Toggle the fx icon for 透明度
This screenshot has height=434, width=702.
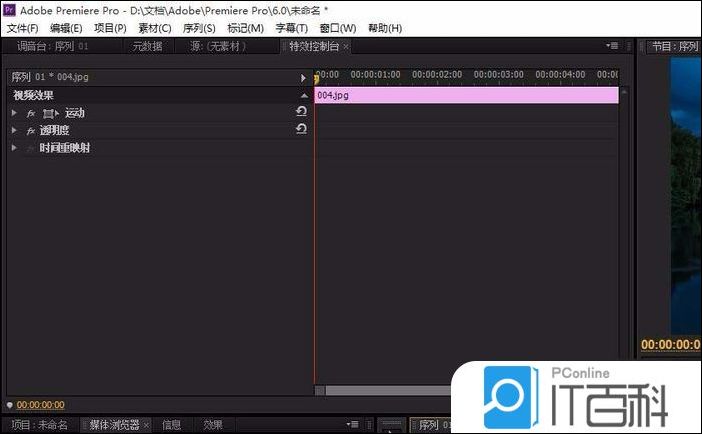(x=31, y=131)
